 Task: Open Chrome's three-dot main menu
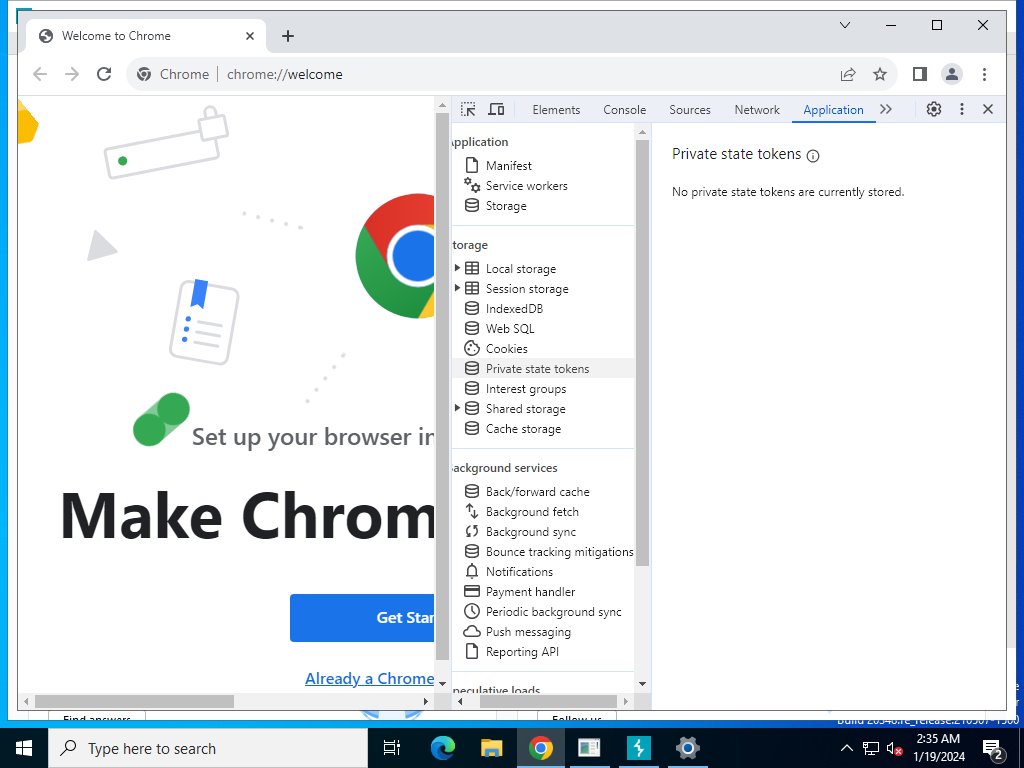click(x=984, y=74)
